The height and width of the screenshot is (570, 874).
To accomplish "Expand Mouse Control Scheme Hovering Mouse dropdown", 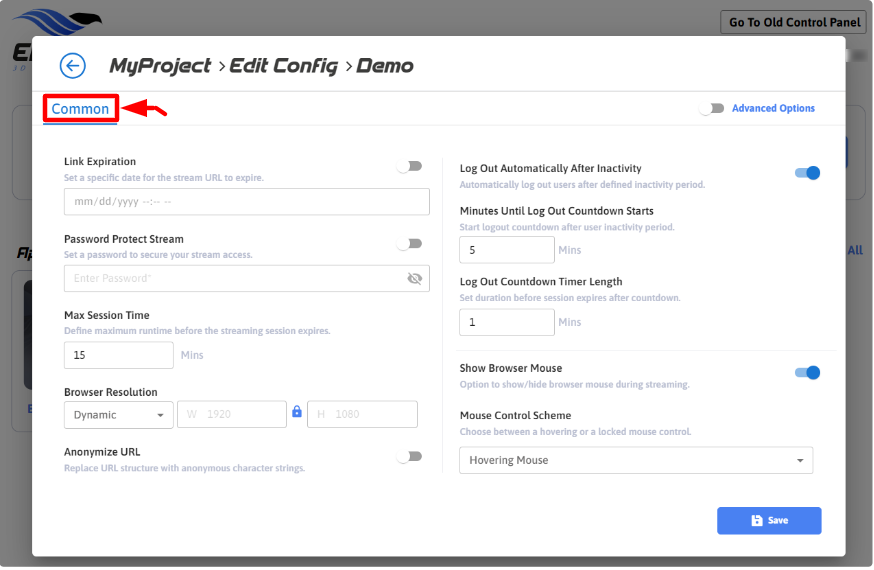I will click(x=636, y=460).
